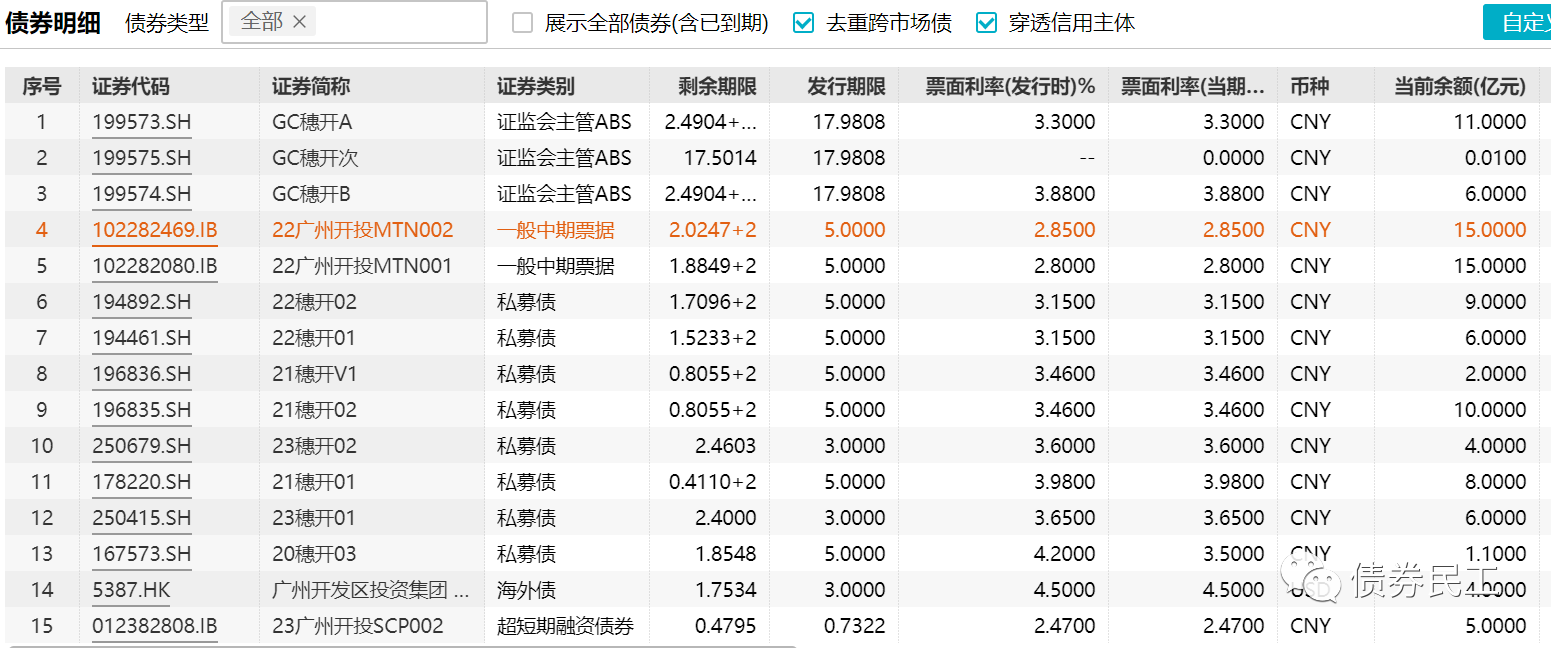This screenshot has height=648, width=1551.
Task: Click remaining term value 17.5014
Action: [x=720, y=158]
